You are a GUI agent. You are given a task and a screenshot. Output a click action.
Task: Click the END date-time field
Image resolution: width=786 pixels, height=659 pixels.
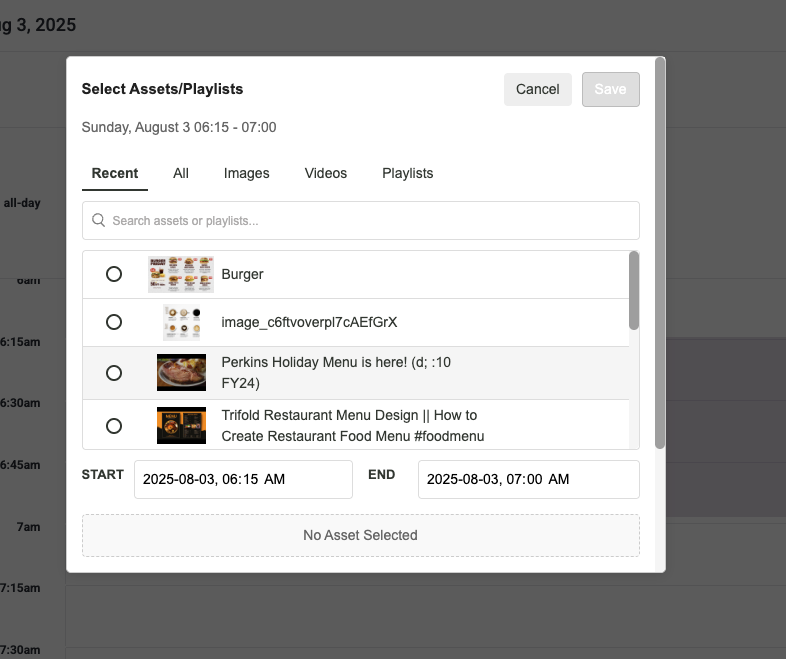click(528, 479)
